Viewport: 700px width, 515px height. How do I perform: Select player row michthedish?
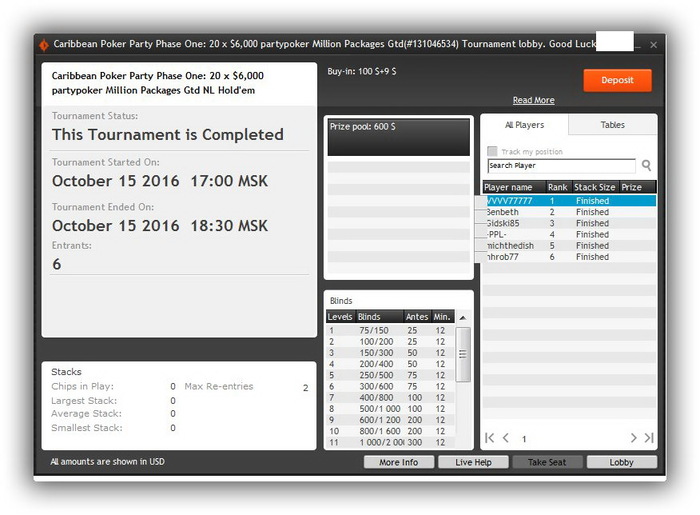click(569, 245)
